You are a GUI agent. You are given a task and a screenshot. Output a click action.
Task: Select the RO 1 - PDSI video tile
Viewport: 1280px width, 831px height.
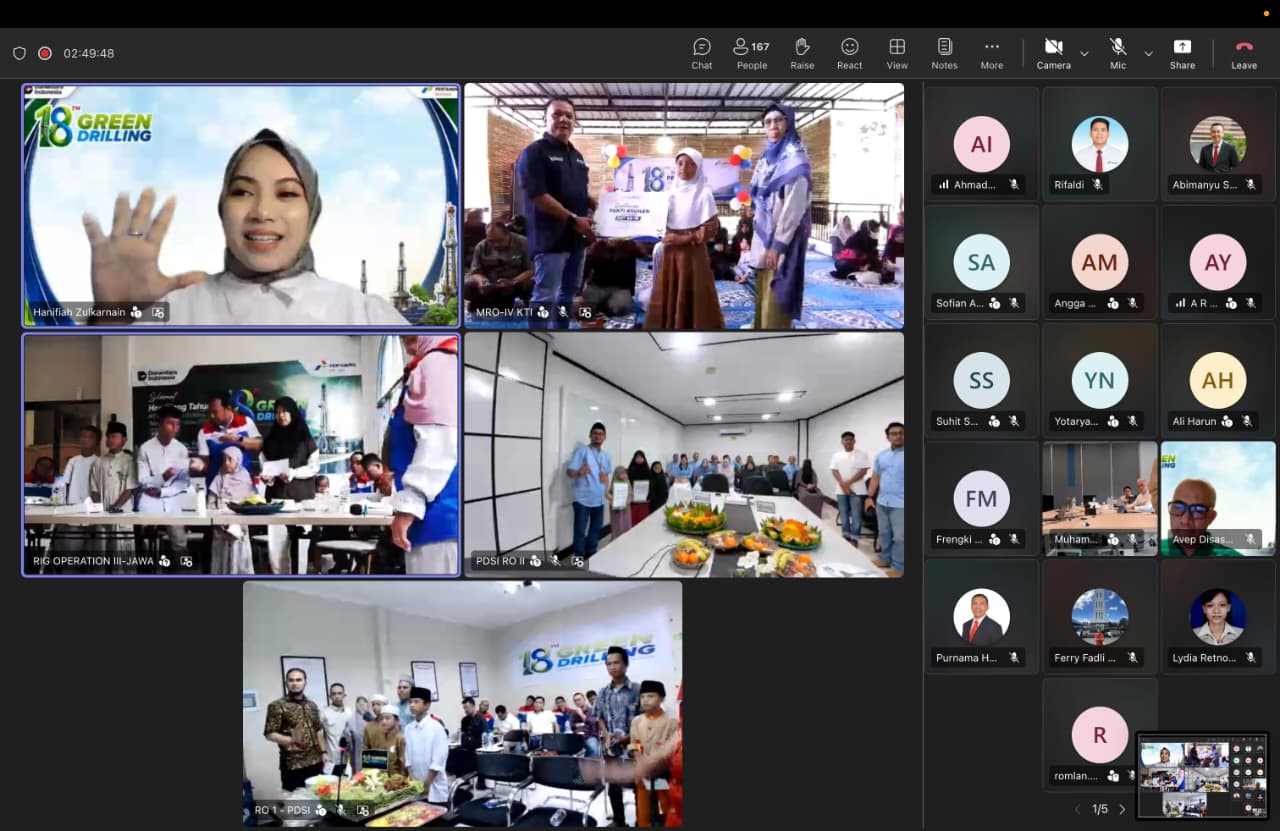click(x=462, y=703)
